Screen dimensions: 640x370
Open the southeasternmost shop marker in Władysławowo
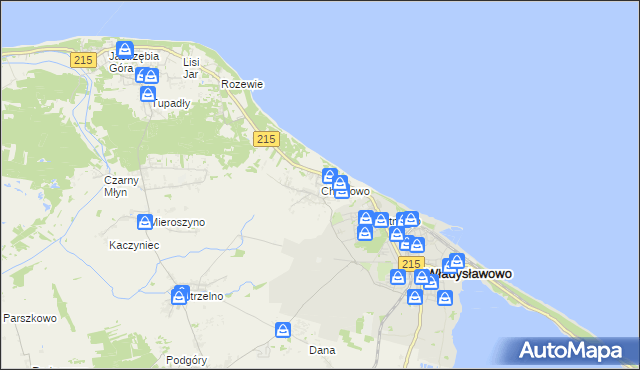pyautogui.click(x=445, y=298)
